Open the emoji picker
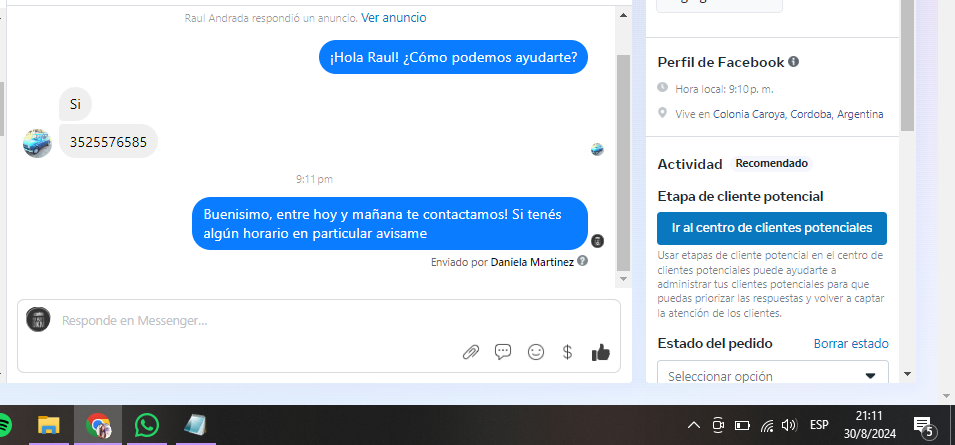The image size is (955, 445). click(x=536, y=352)
